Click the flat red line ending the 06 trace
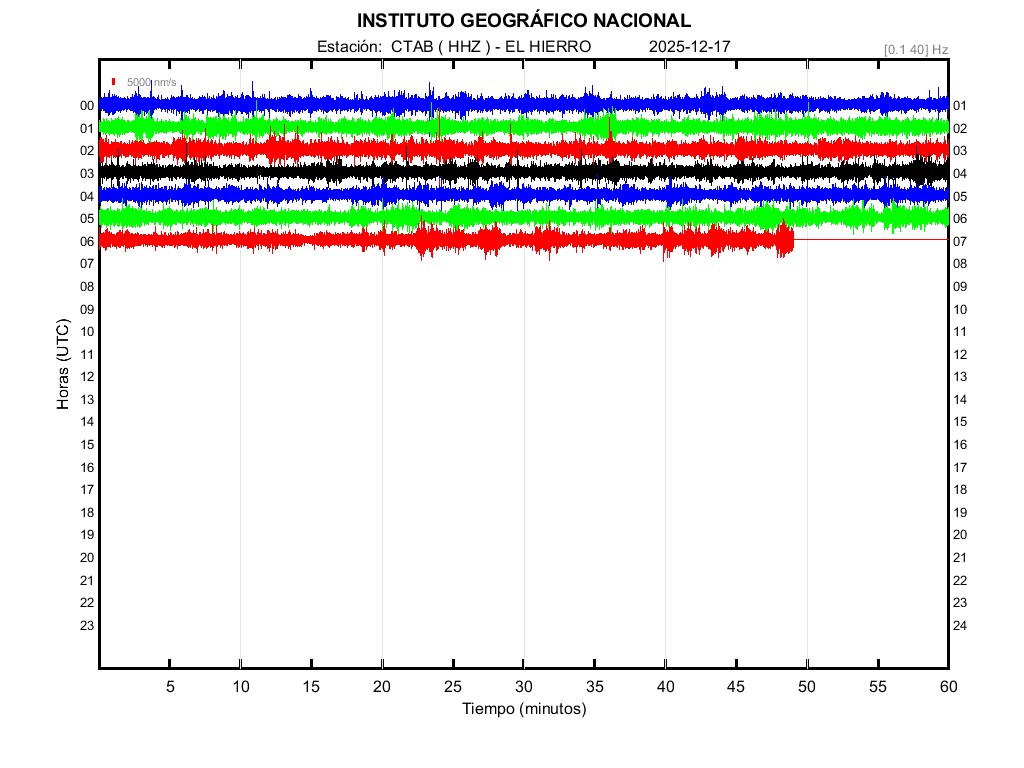 click(x=870, y=240)
